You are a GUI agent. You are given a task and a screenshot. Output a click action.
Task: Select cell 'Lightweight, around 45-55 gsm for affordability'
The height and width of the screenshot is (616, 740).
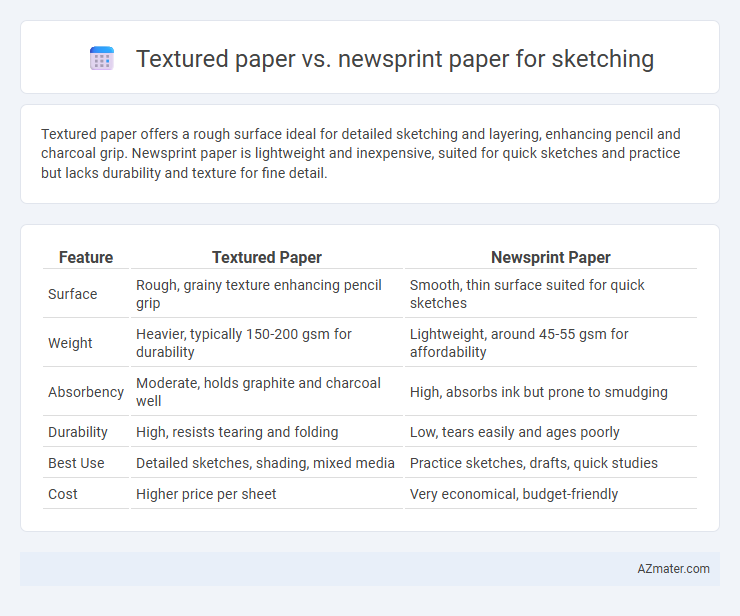[551, 343]
